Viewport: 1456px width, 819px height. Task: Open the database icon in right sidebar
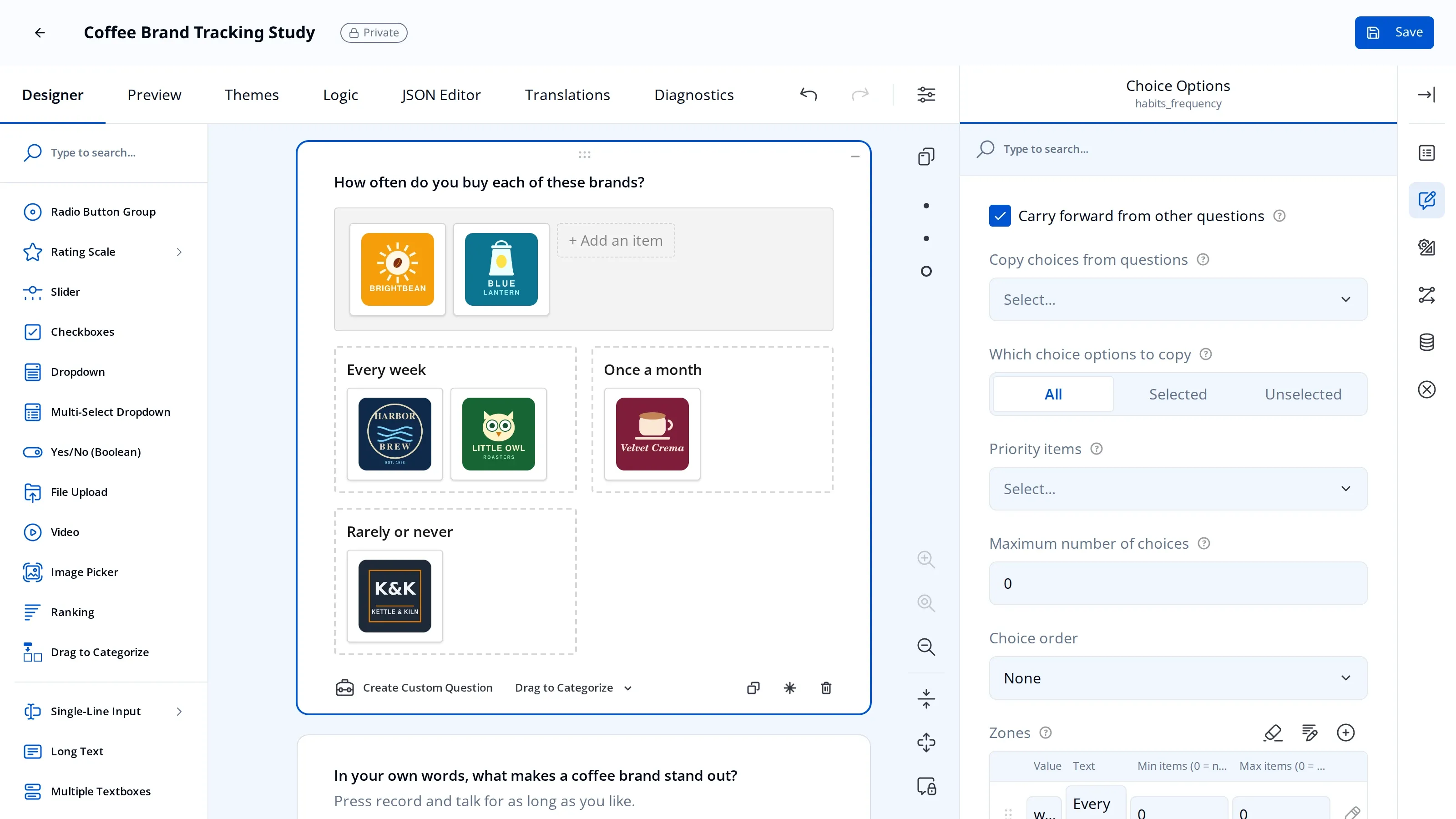pos(1426,342)
